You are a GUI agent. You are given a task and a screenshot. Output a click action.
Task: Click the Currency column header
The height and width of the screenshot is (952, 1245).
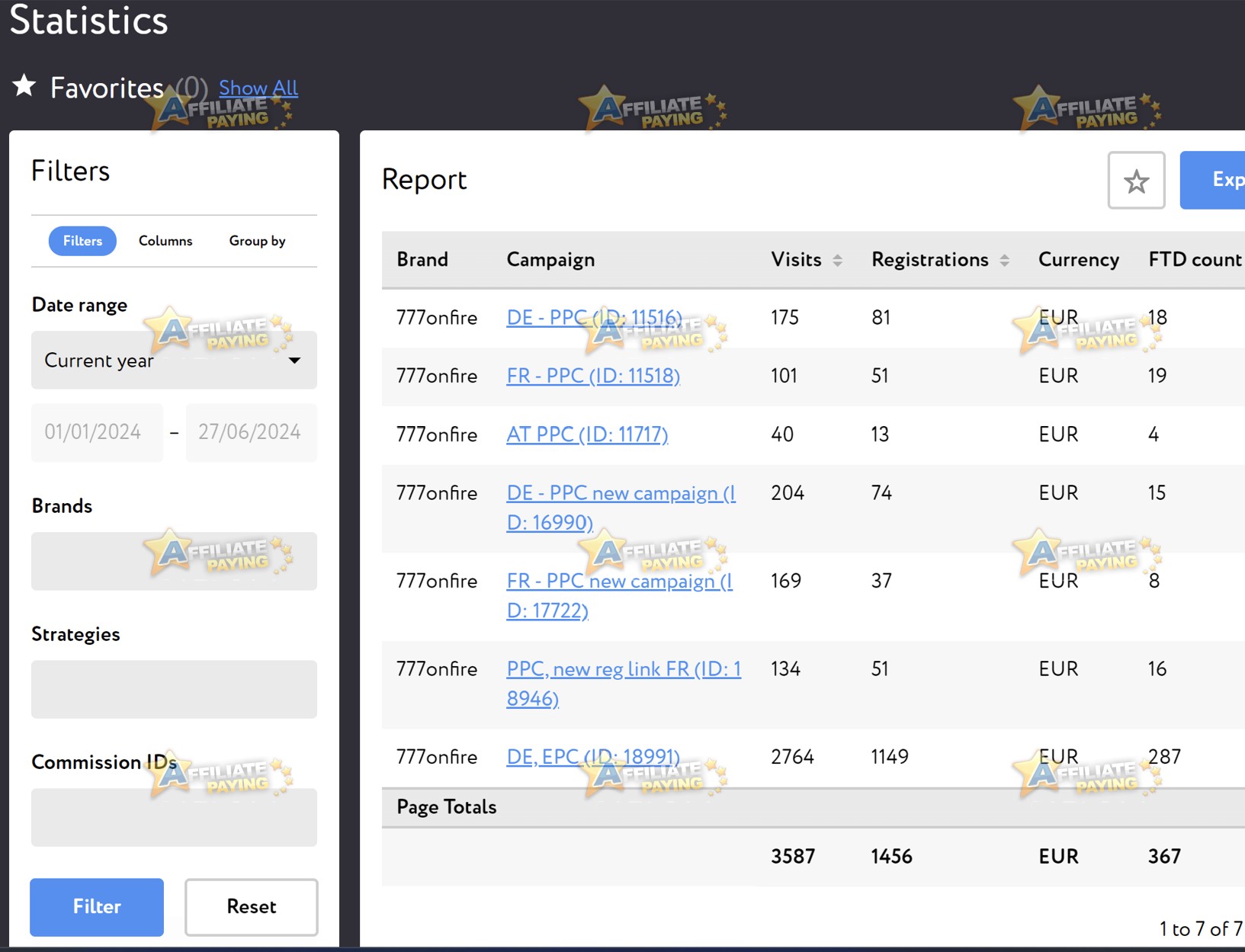[x=1079, y=260]
